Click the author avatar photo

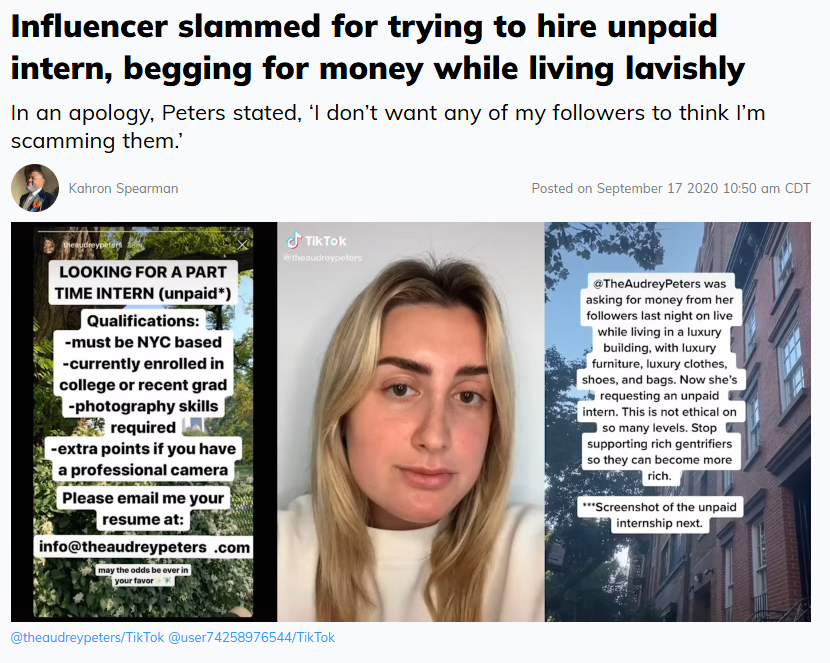coord(35,188)
